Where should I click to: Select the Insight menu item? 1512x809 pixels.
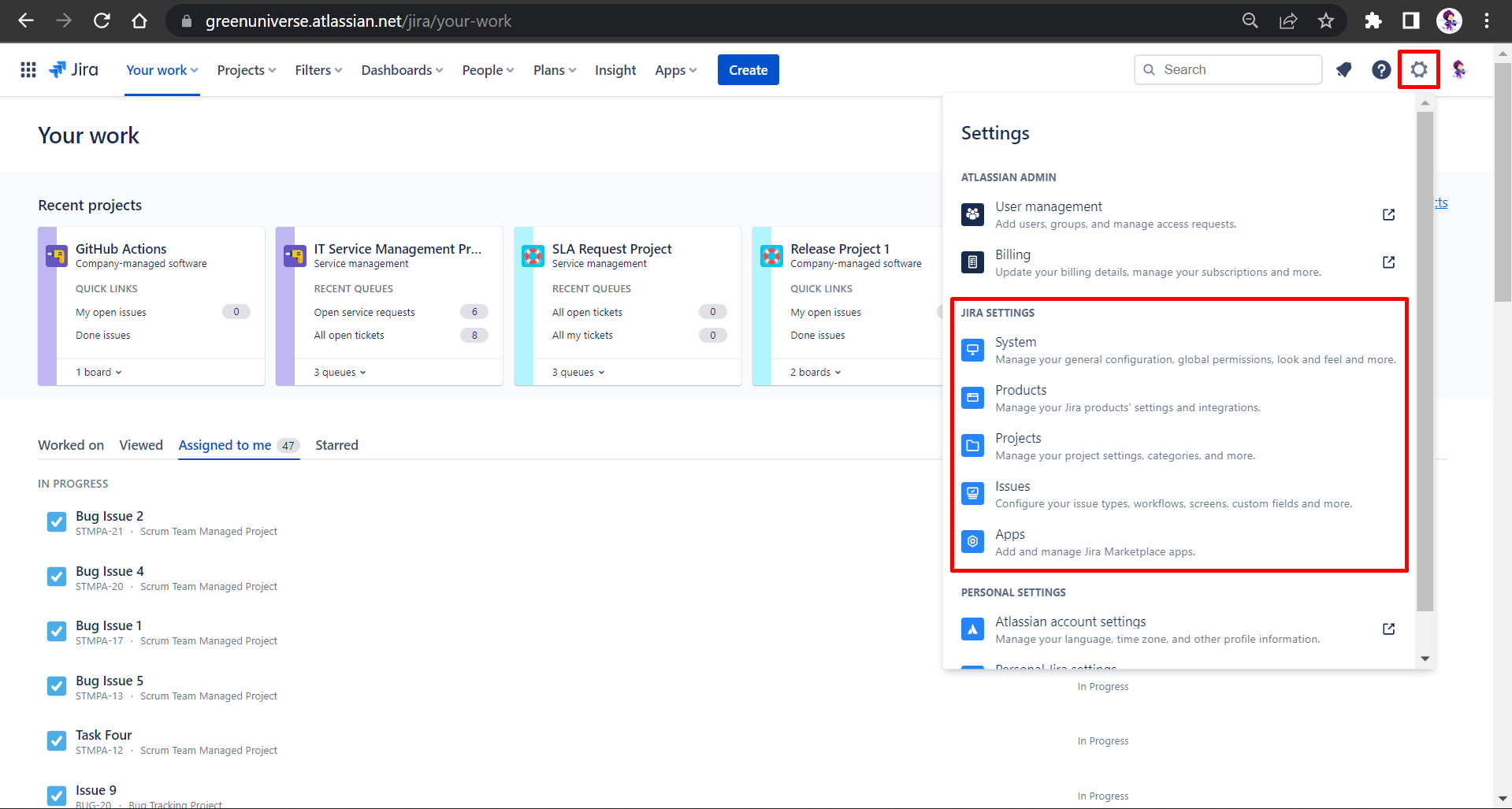[x=615, y=69]
